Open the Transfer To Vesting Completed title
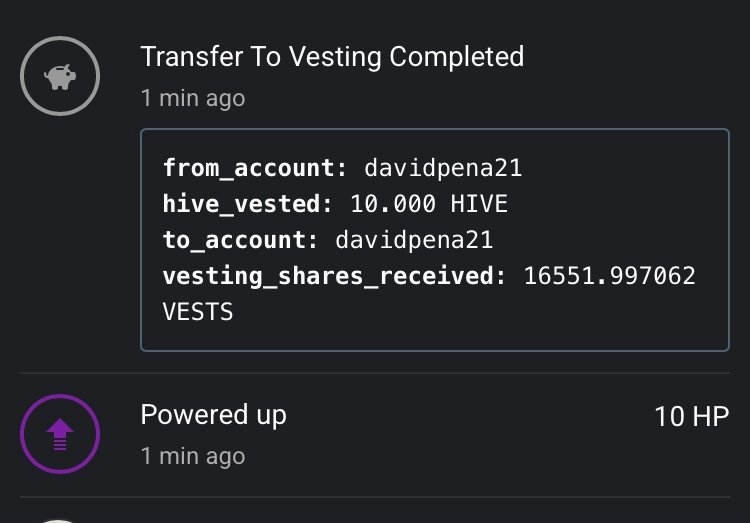This screenshot has width=750, height=523. click(x=332, y=56)
